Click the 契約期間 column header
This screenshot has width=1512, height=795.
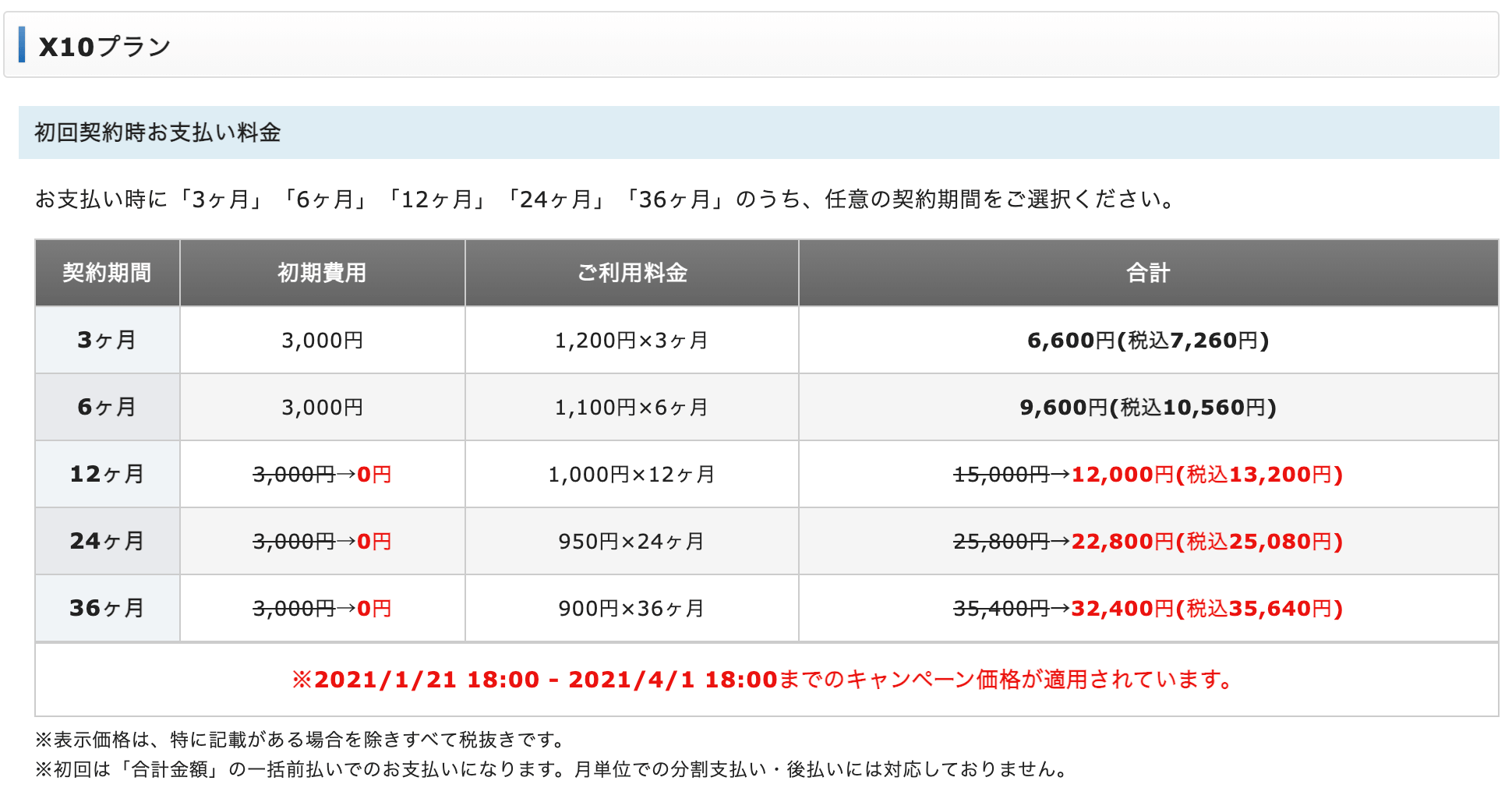click(x=108, y=273)
